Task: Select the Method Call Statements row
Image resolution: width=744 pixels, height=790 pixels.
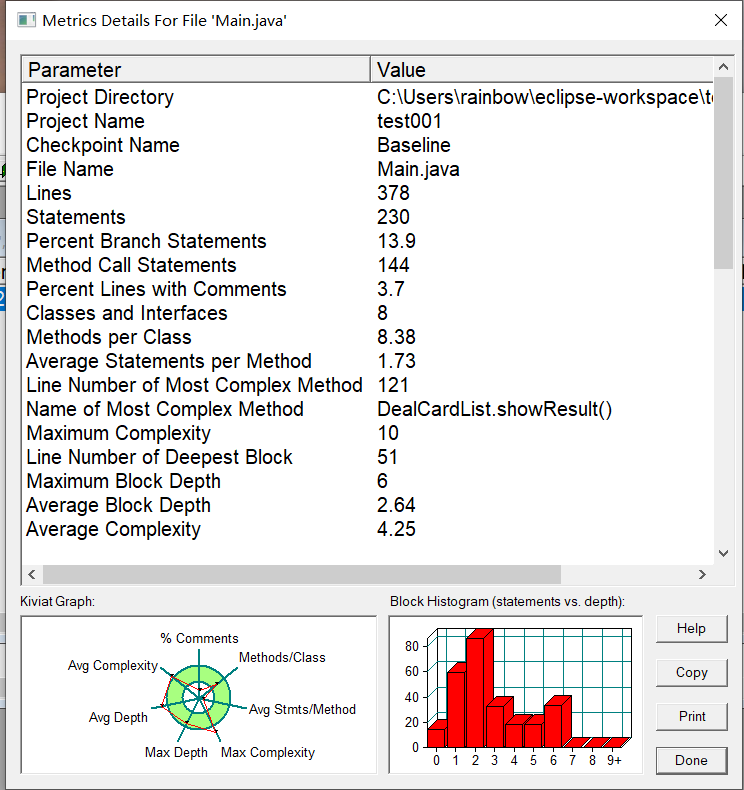Action: click(368, 265)
